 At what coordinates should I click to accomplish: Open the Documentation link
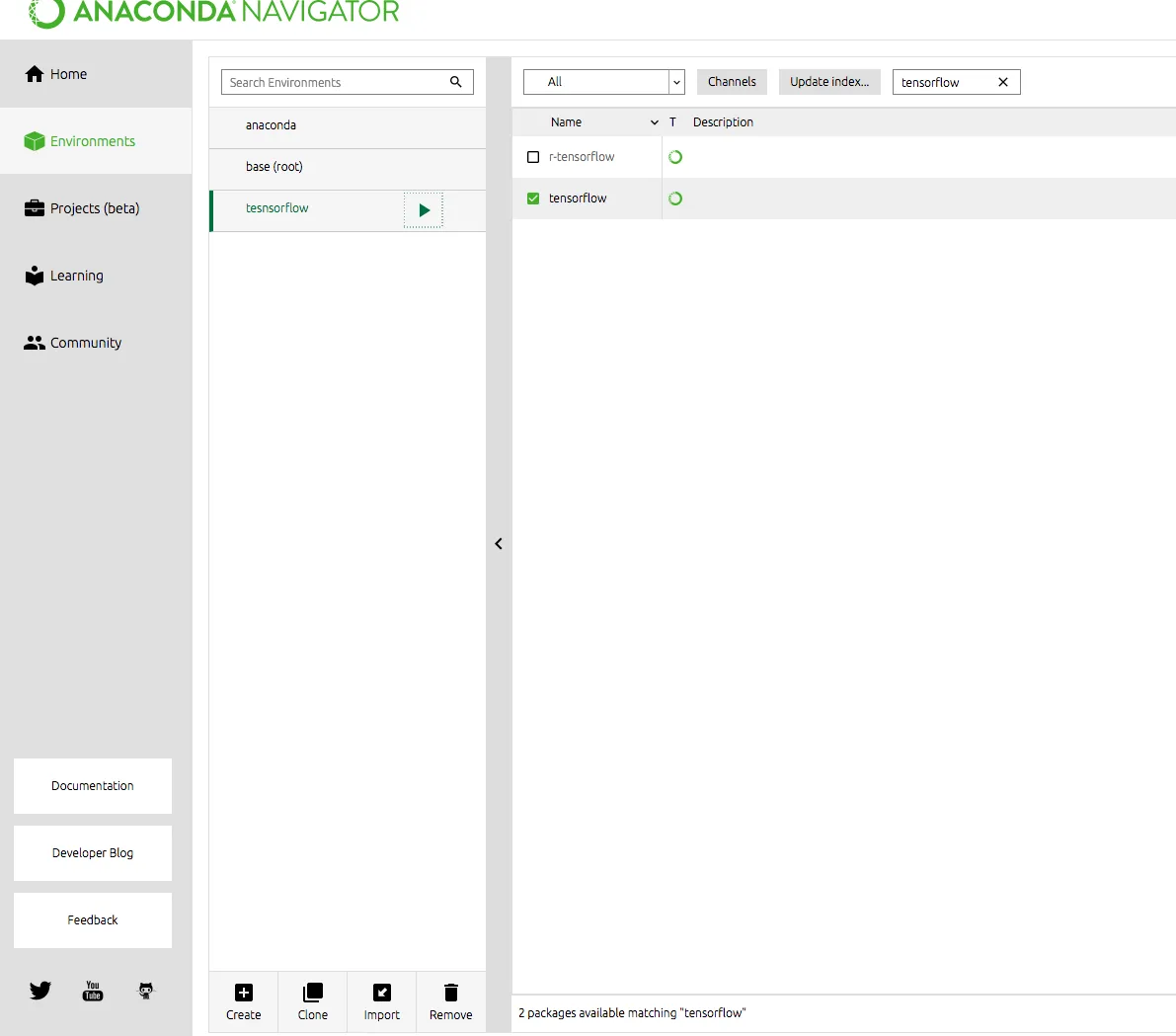(x=92, y=785)
